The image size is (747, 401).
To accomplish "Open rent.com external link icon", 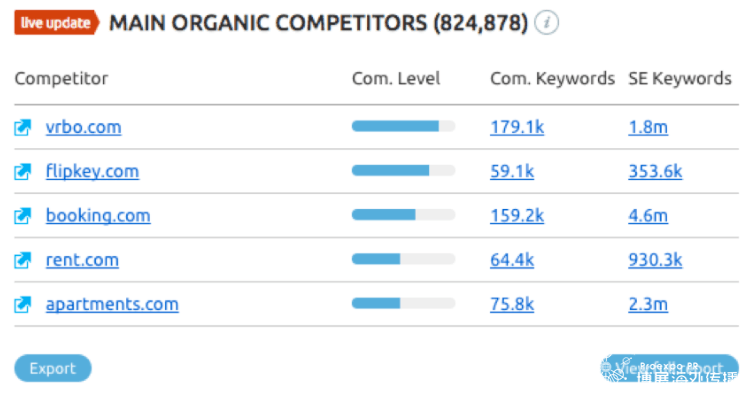I will point(22,260).
